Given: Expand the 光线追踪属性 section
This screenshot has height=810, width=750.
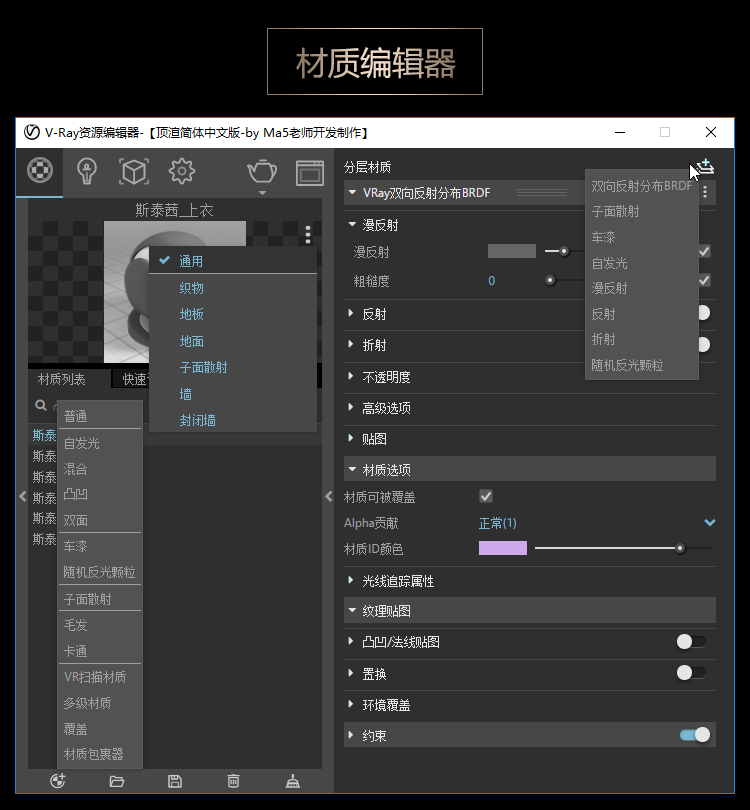Looking at the screenshot, I should (x=351, y=580).
